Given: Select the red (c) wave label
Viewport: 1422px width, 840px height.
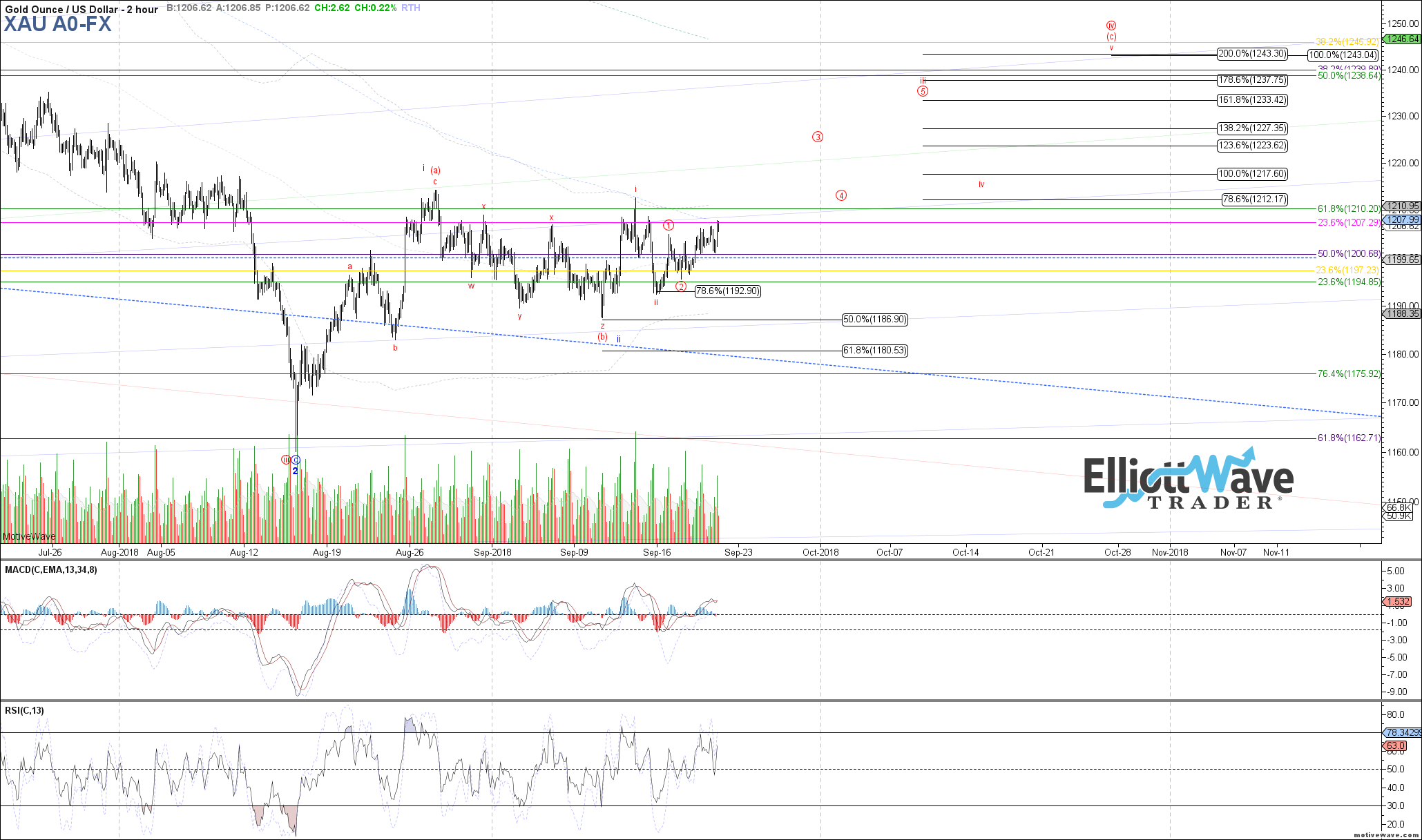Looking at the screenshot, I should point(1111,37).
